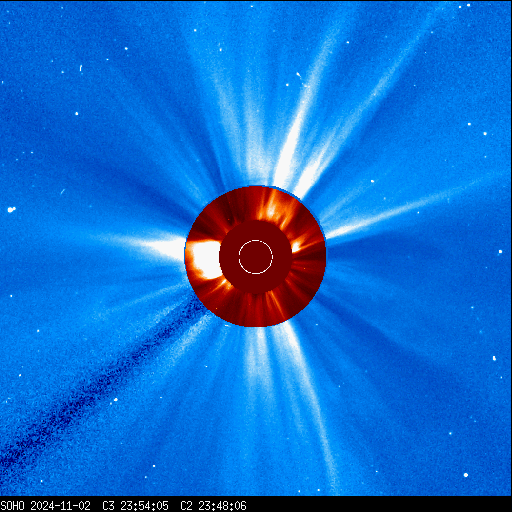Select the bright double object near left edge
Image resolution: width=512 pixels, height=512 pixels.
11,209
